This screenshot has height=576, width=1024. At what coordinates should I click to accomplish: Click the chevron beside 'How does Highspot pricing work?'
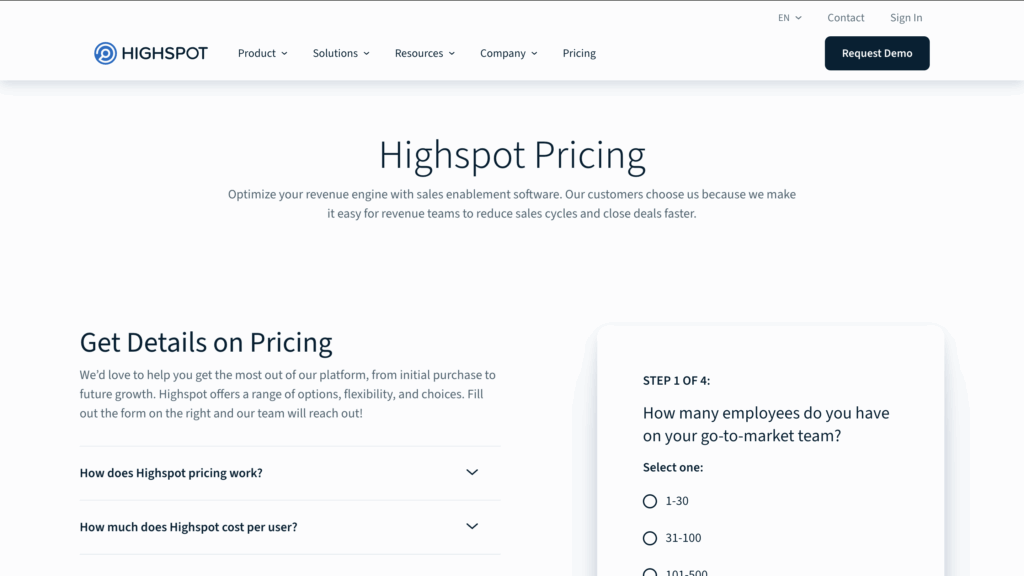click(471, 472)
